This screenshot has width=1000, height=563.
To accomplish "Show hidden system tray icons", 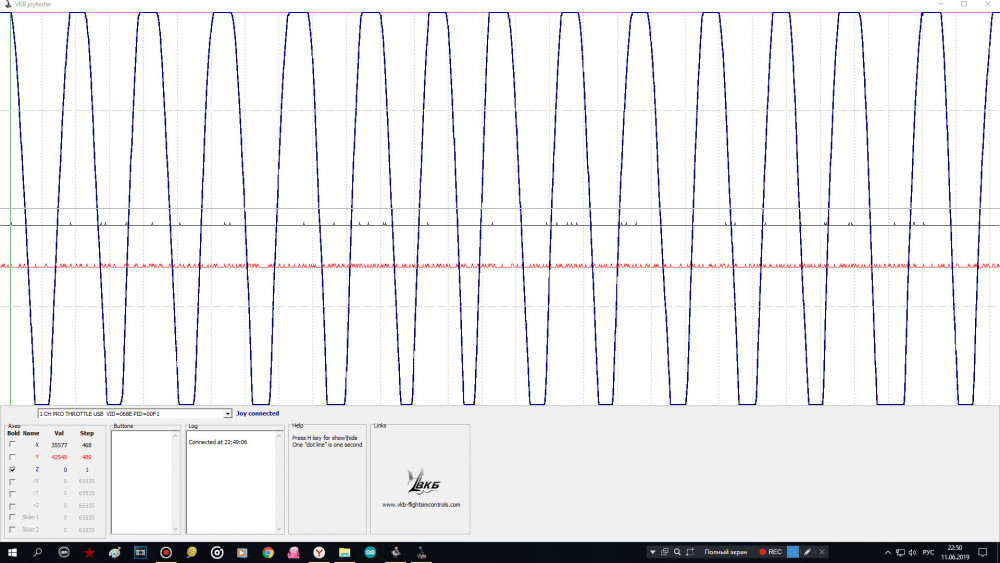I will (887, 552).
